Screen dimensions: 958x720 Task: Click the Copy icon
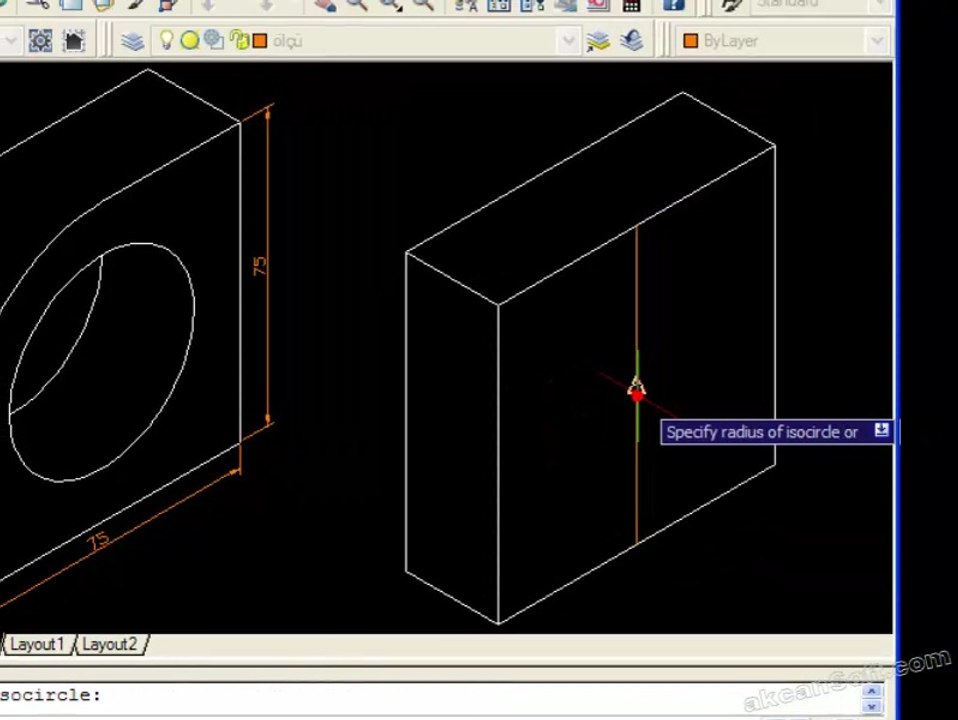coord(70,6)
